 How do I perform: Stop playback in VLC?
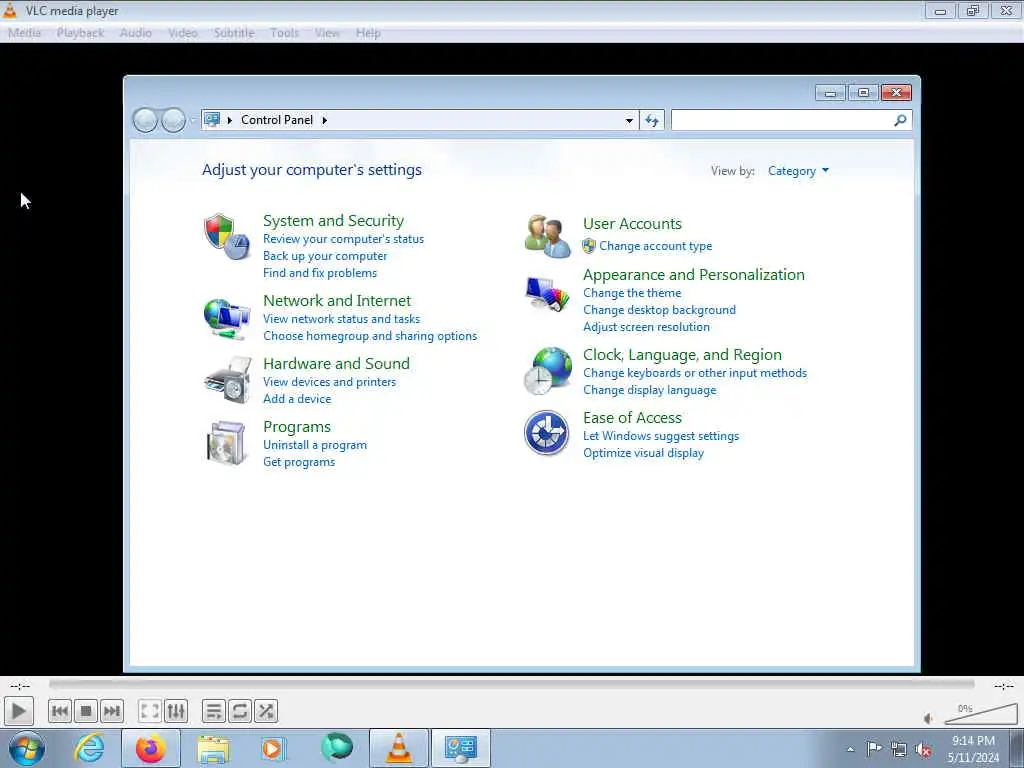click(86, 711)
